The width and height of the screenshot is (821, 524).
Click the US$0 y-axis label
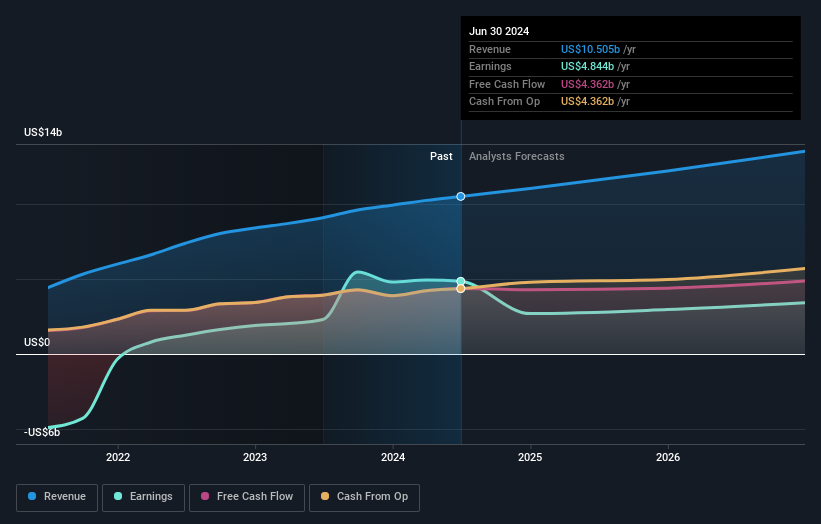tap(37, 342)
